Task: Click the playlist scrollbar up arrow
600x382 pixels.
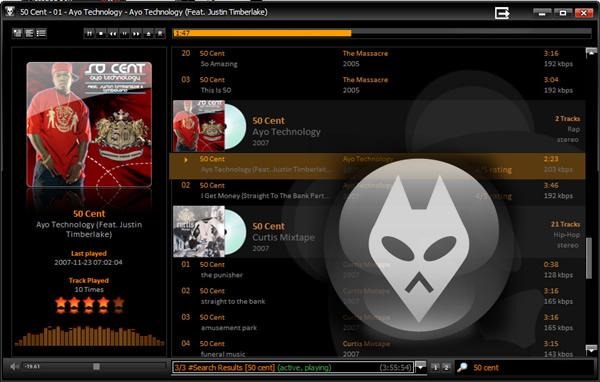Action: [x=591, y=52]
